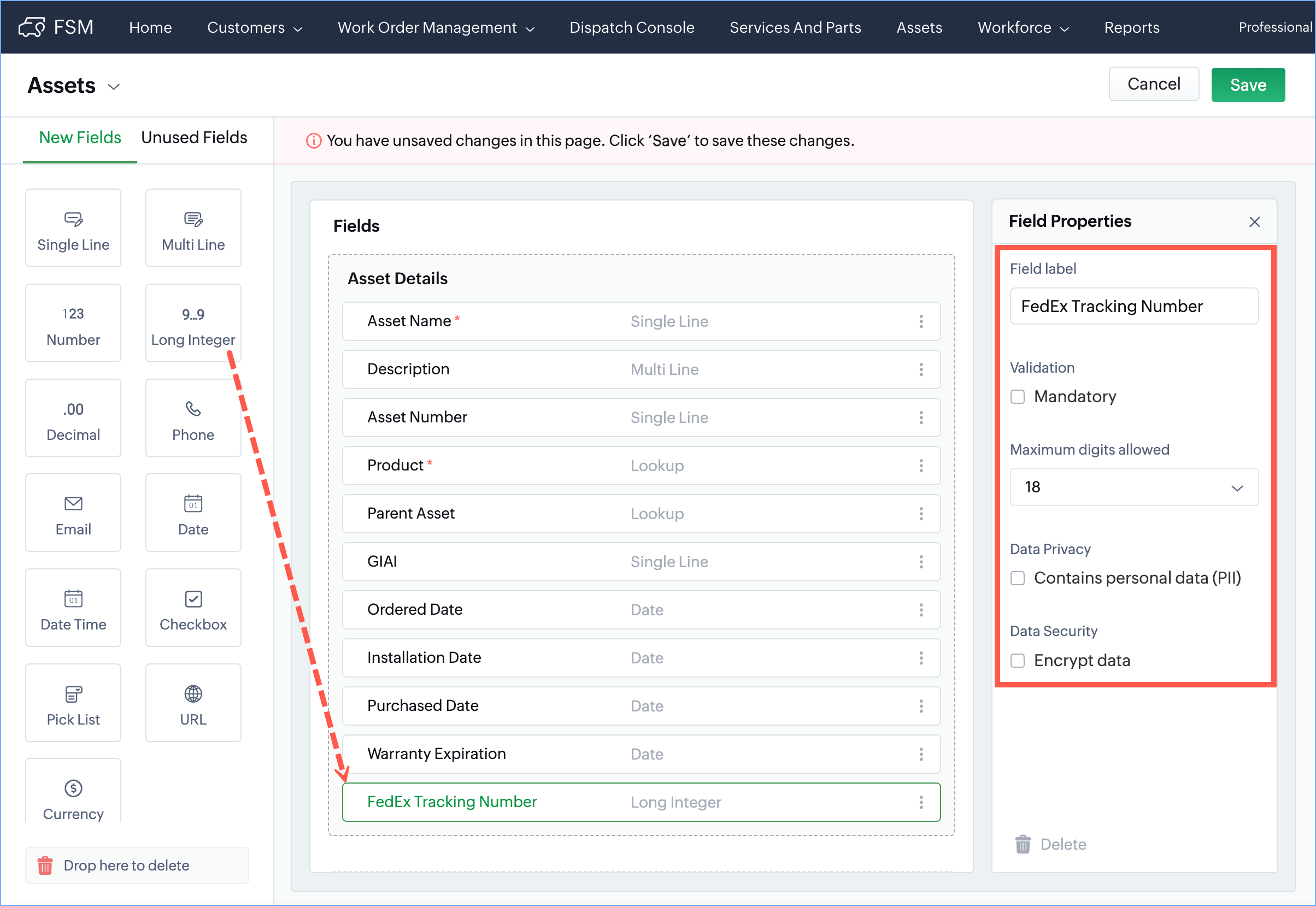The width and height of the screenshot is (1316, 906).
Task: Click the Field label text input
Action: click(x=1134, y=307)
